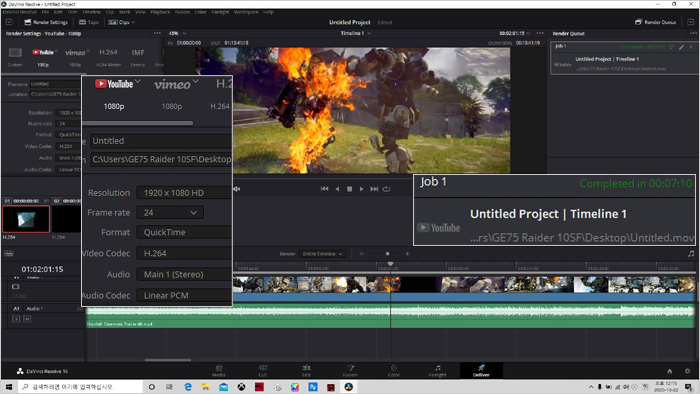Screen dimensions: 700x394
Task: Zoom in timeline with the plus button
Action: (407, 254)
